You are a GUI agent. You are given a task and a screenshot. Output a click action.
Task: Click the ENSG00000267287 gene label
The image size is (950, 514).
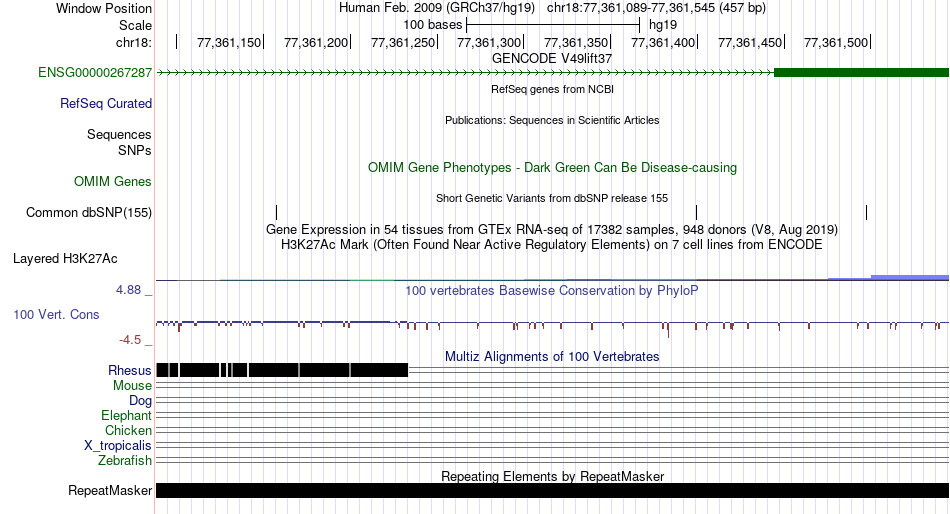pos(95,73)
